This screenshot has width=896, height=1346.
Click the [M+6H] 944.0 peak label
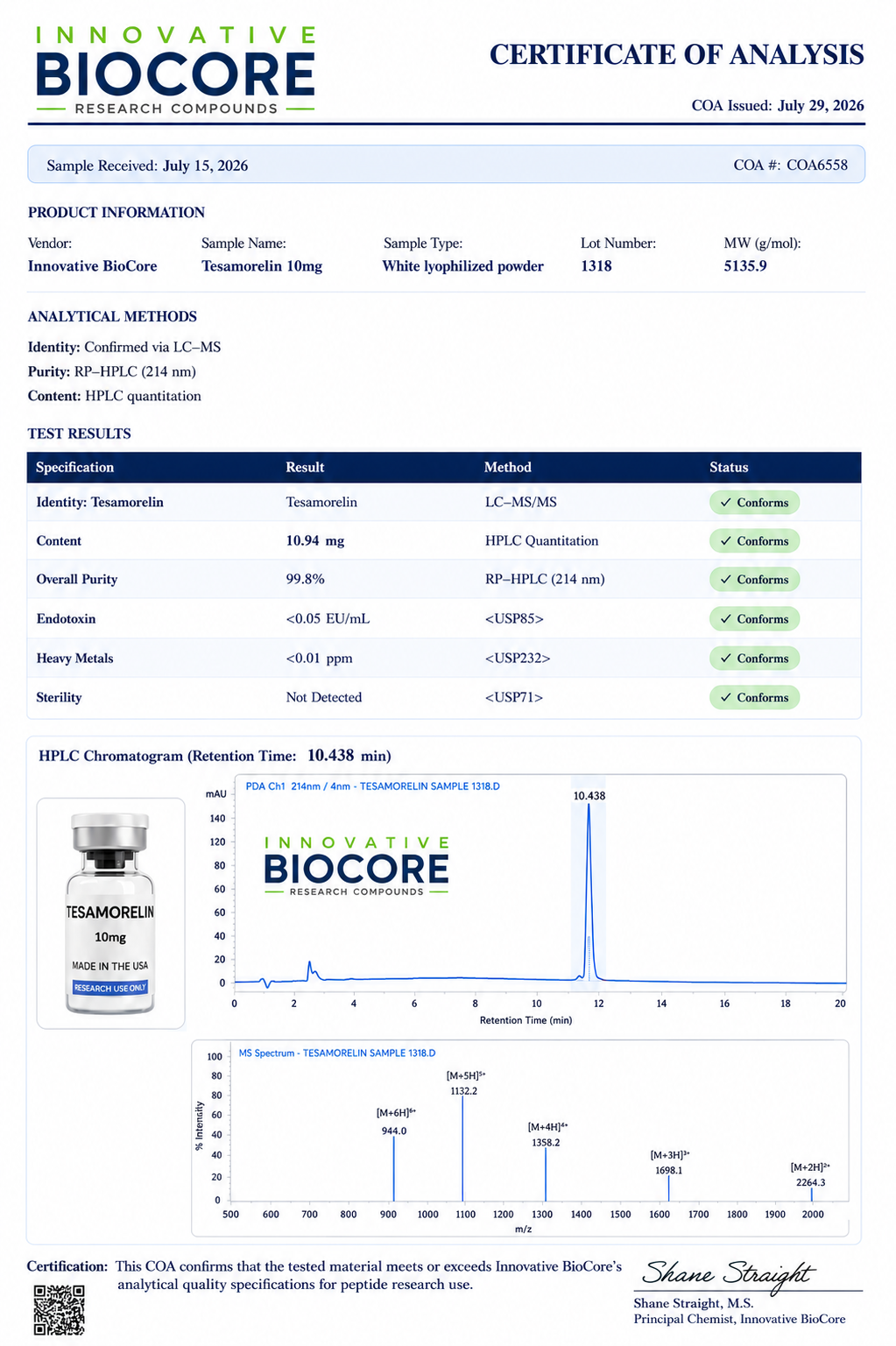(x=395, y=1122)
